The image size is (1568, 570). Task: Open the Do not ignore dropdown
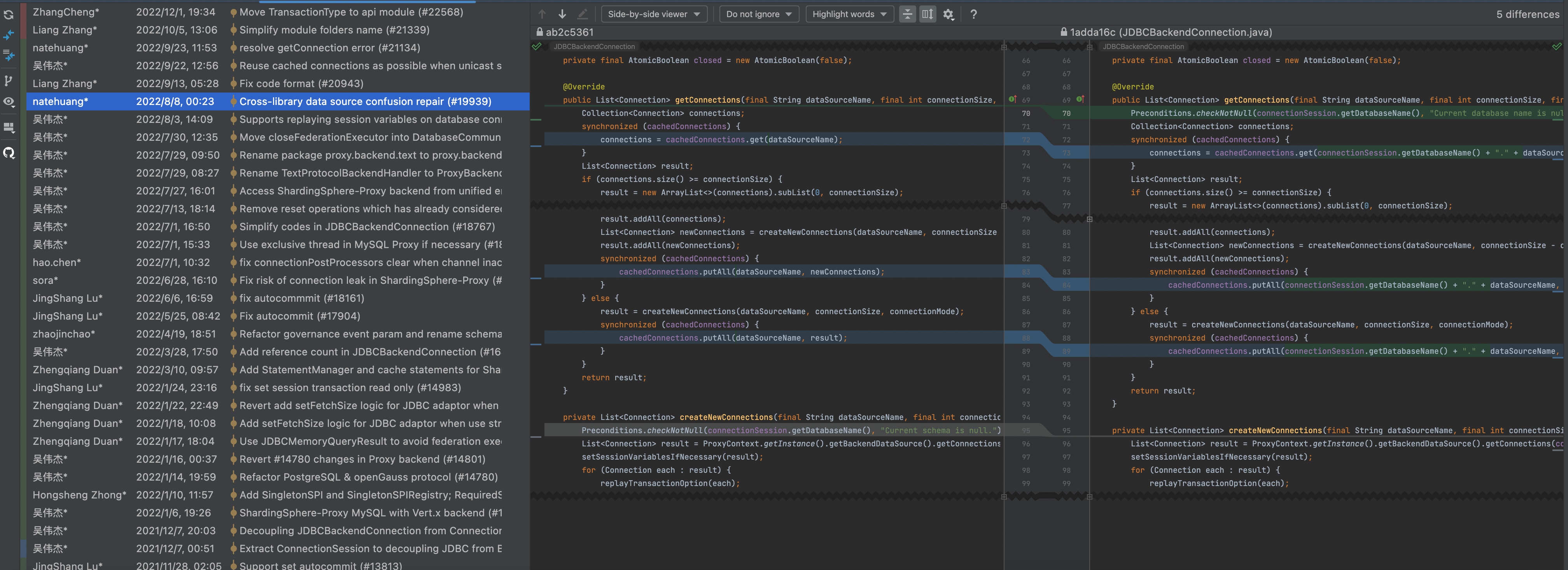click(x=758, y=14)
